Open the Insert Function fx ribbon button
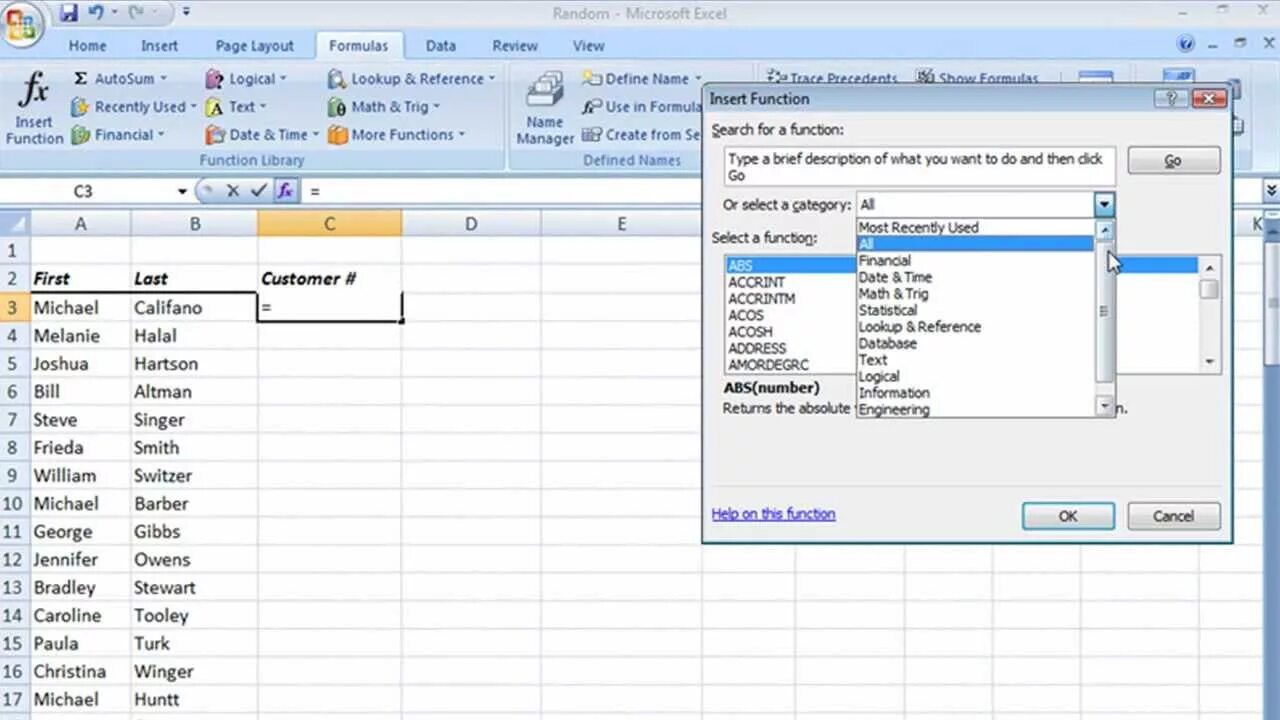Screen dimensions: 1280x720 (x=34, y=107)
